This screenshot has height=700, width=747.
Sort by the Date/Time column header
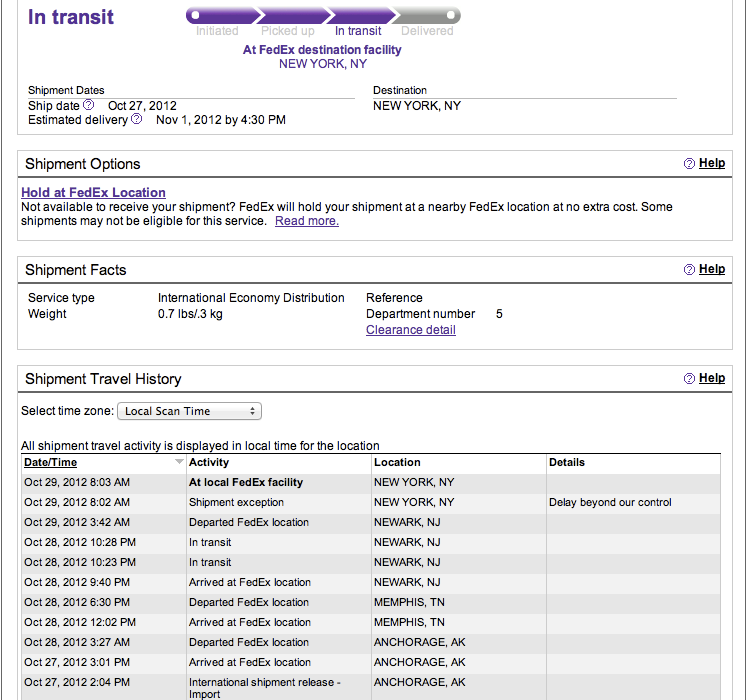click(x=50, y=462)
